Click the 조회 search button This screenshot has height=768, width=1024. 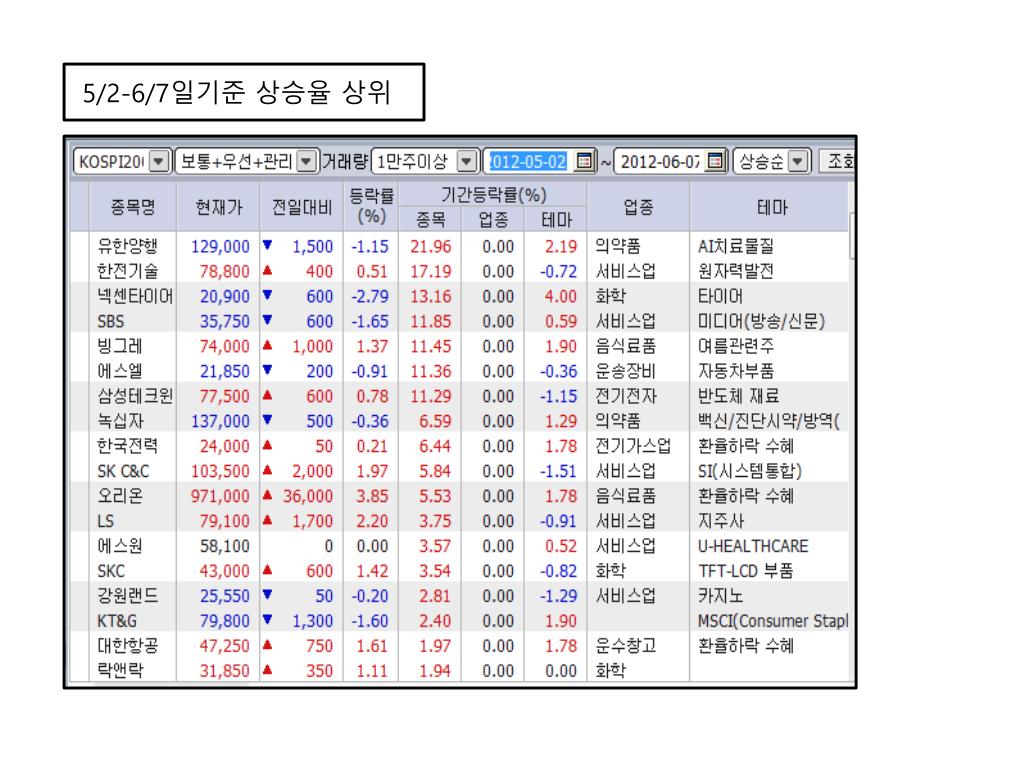point(837,161)
